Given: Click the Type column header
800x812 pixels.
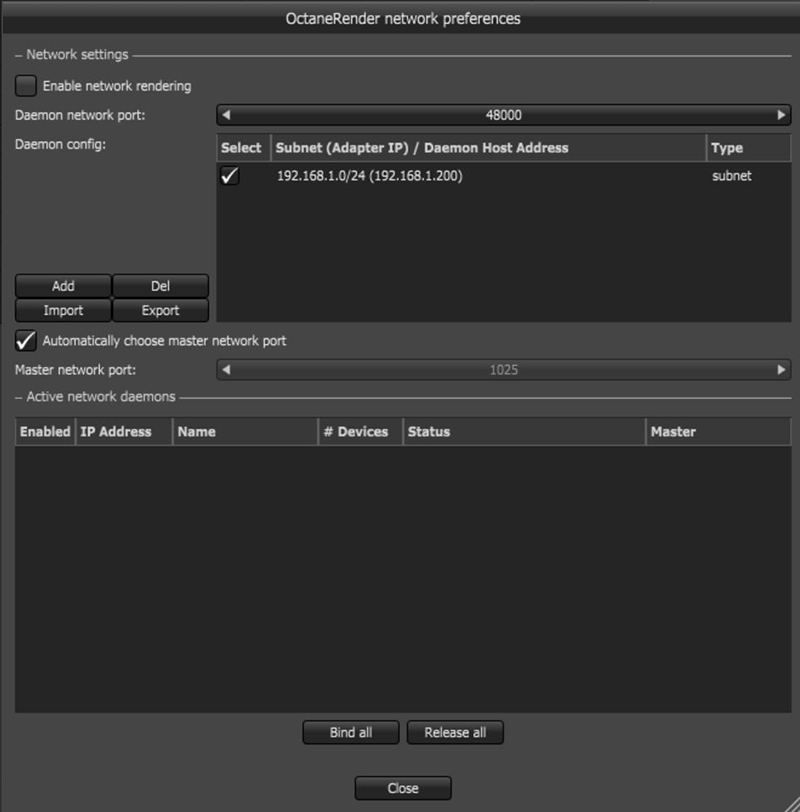Looking at the screenshot, I should (748, 148).
